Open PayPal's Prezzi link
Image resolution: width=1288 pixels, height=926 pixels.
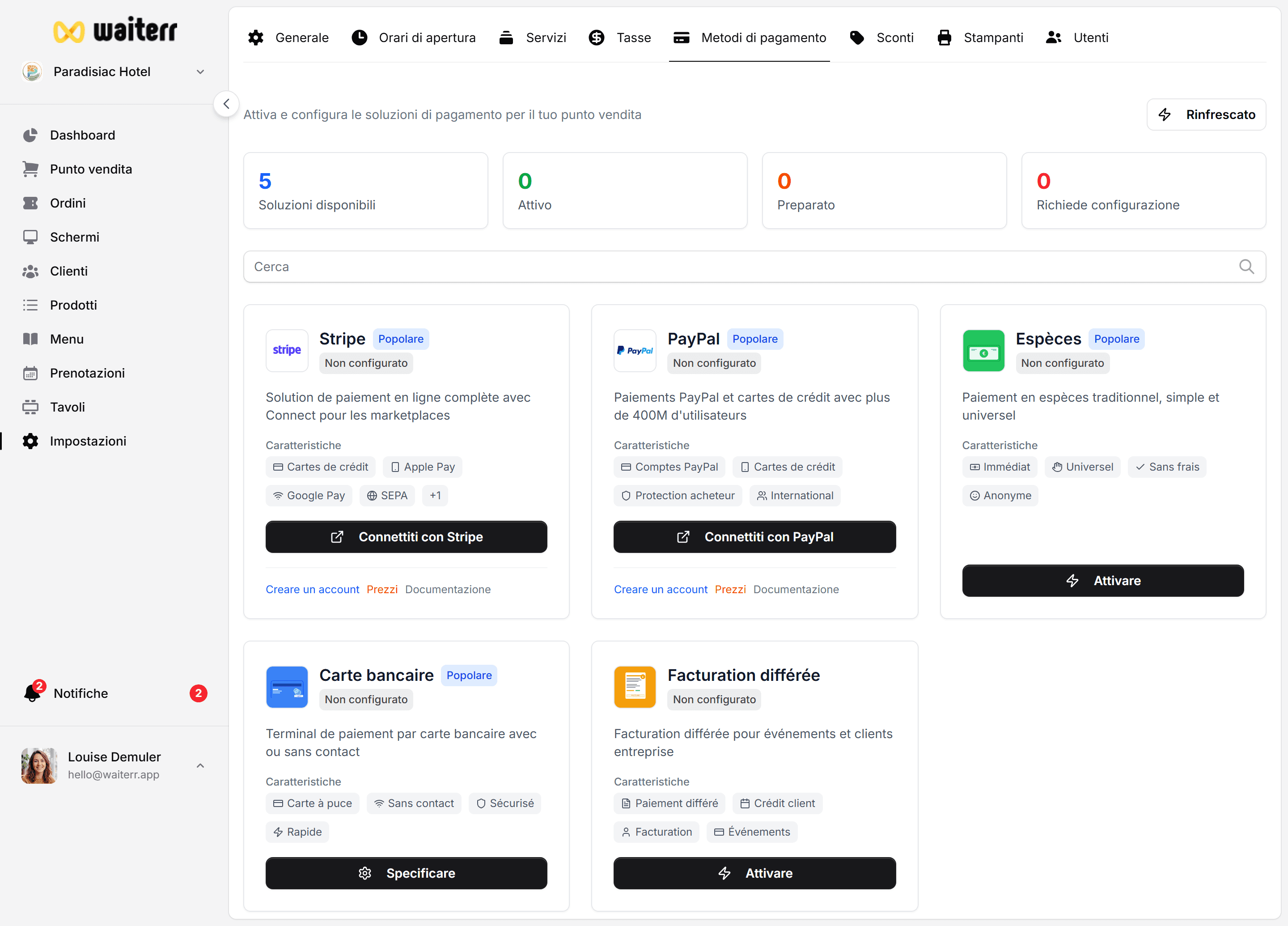pos(730,590)
